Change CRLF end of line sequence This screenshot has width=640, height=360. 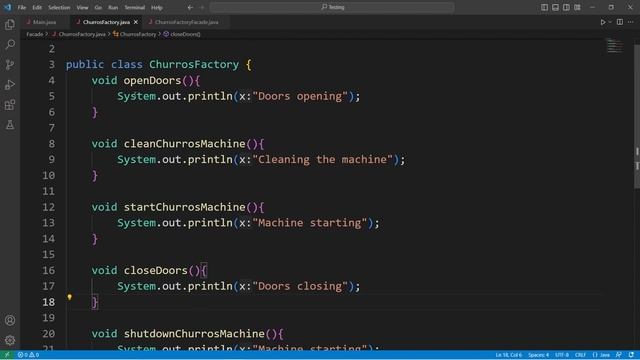coord(580,355)
